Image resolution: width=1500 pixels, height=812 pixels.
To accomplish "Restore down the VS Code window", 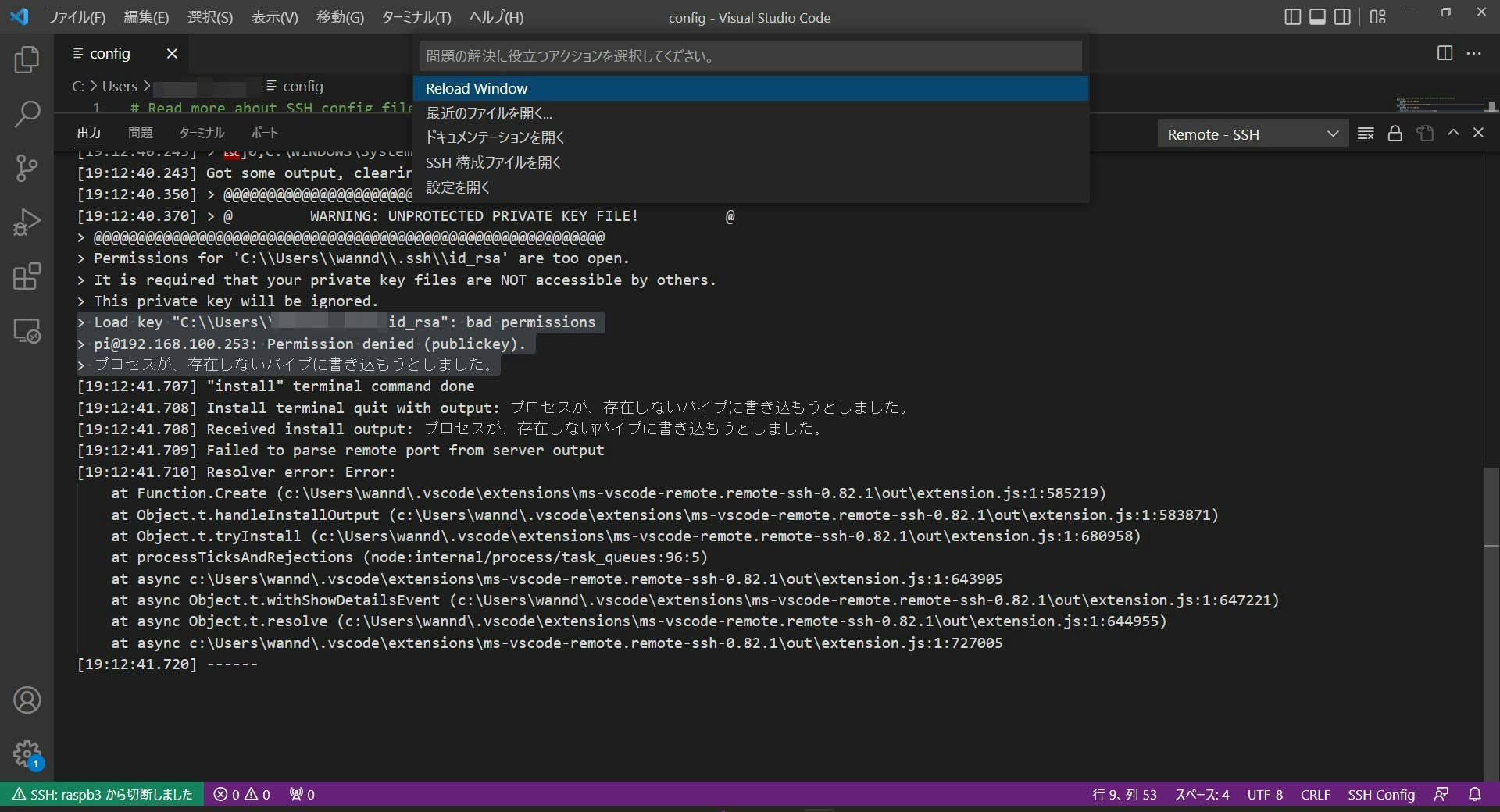I will coord(1445,13).
